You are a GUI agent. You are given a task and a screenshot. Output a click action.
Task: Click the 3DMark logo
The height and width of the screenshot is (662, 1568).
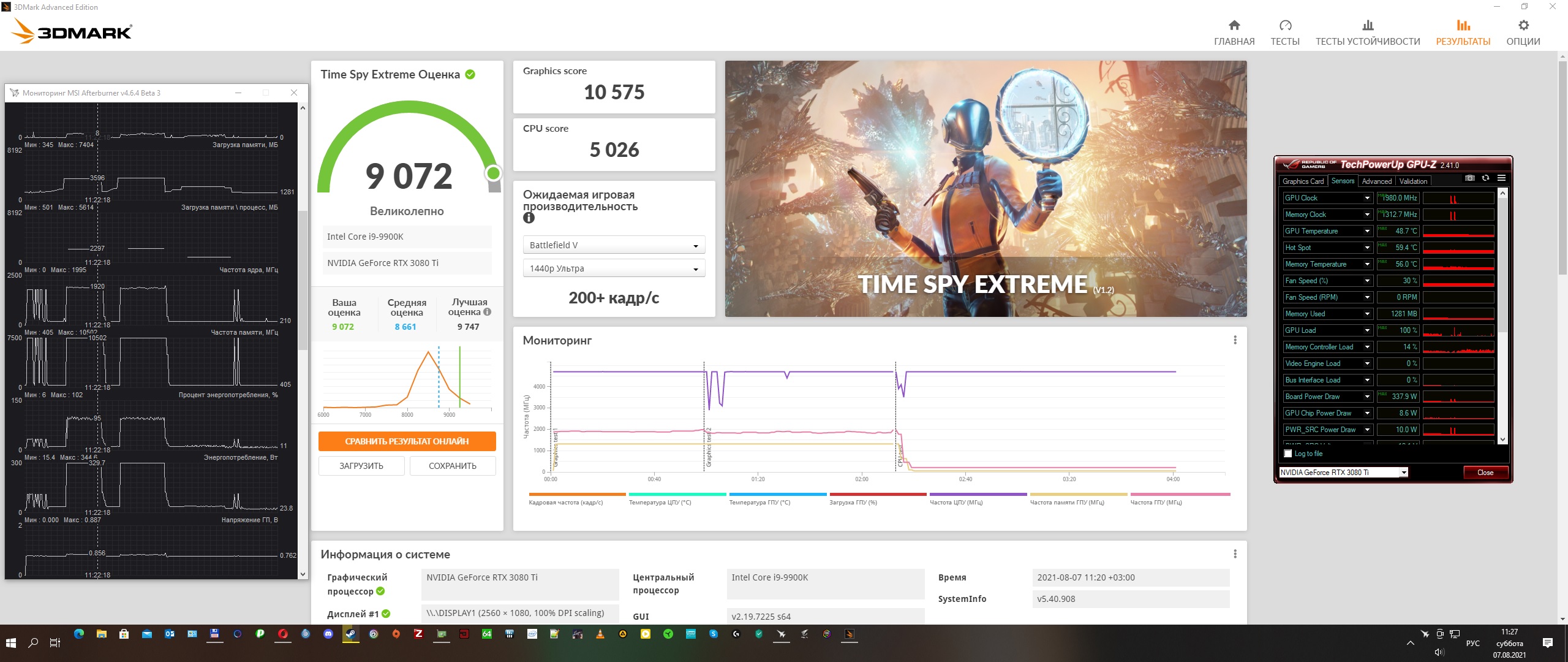[72, 31]
